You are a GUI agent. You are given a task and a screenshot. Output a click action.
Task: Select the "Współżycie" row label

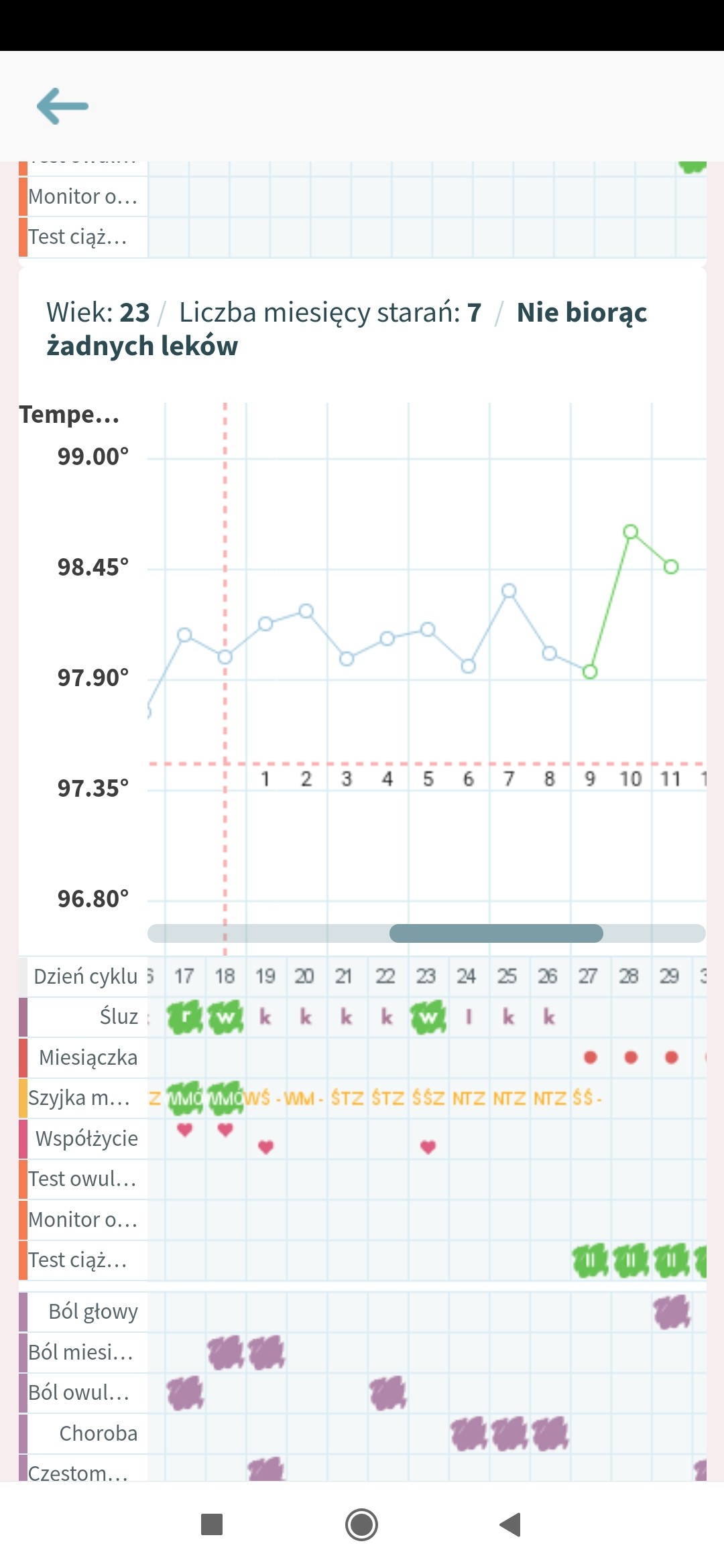coord(86,1138)
